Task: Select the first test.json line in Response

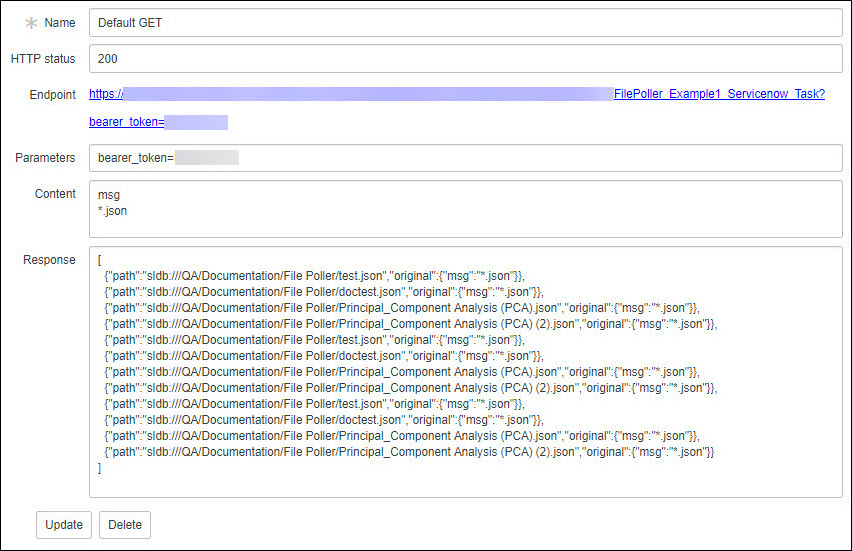Action: pyautogui.click(x=313, y=276)
